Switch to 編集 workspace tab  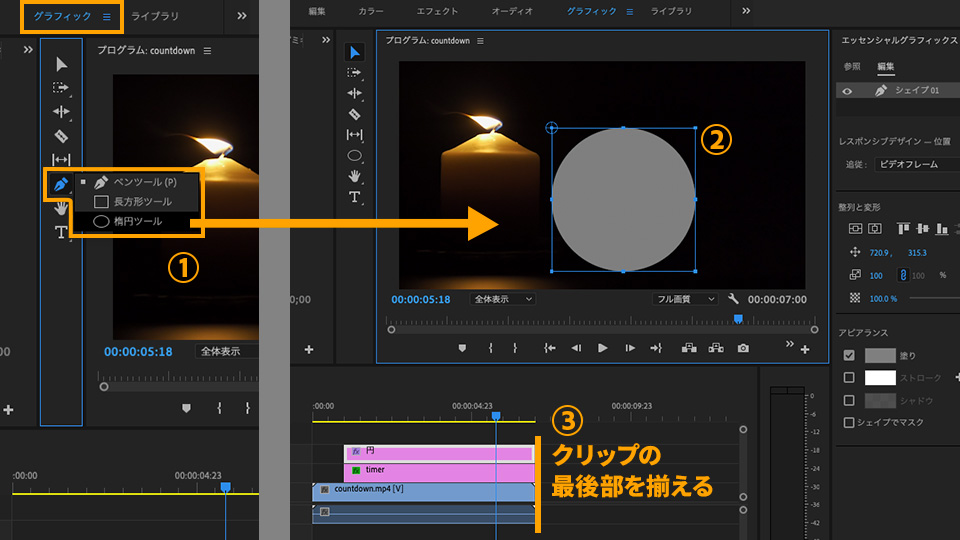click(317, 12)
